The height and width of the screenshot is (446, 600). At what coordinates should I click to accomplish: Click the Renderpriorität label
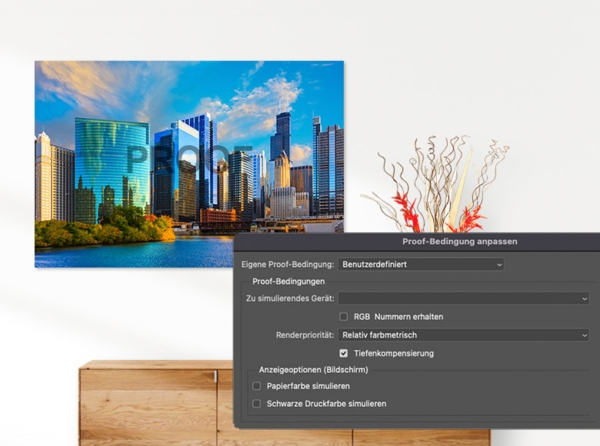coord(305,335)
